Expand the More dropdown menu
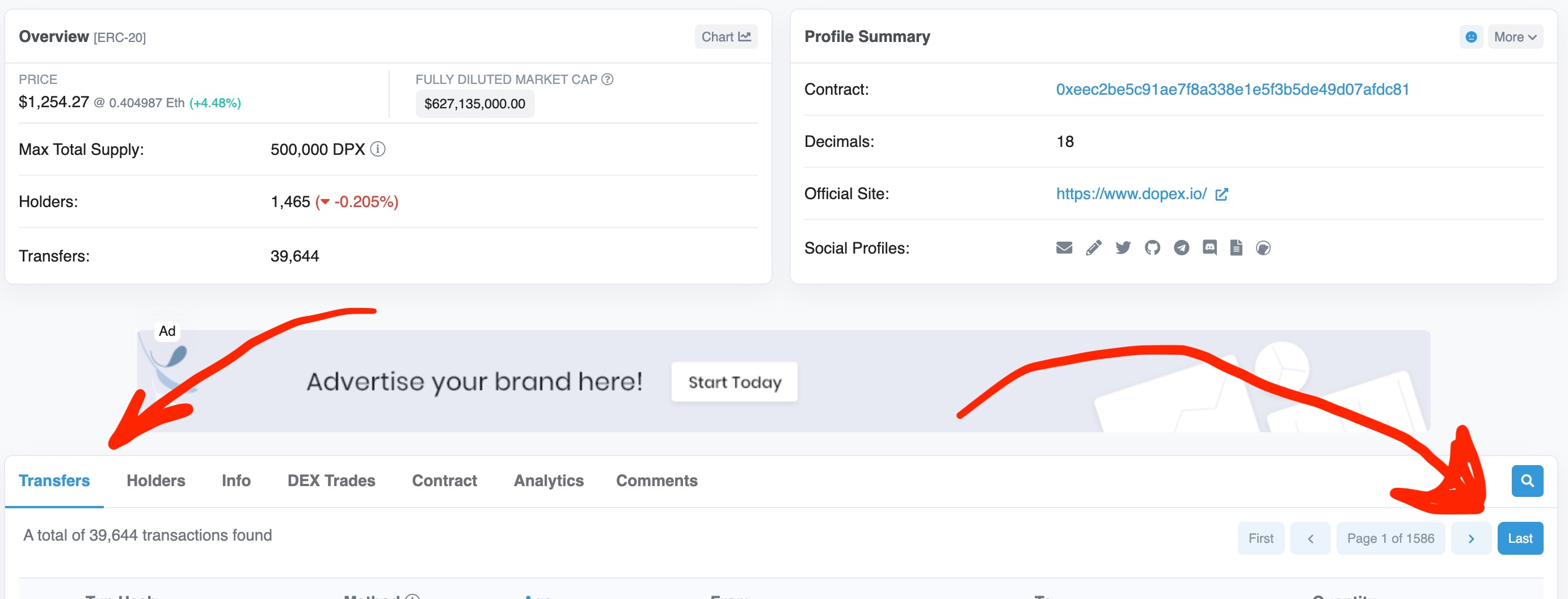 coord(1515,37)
